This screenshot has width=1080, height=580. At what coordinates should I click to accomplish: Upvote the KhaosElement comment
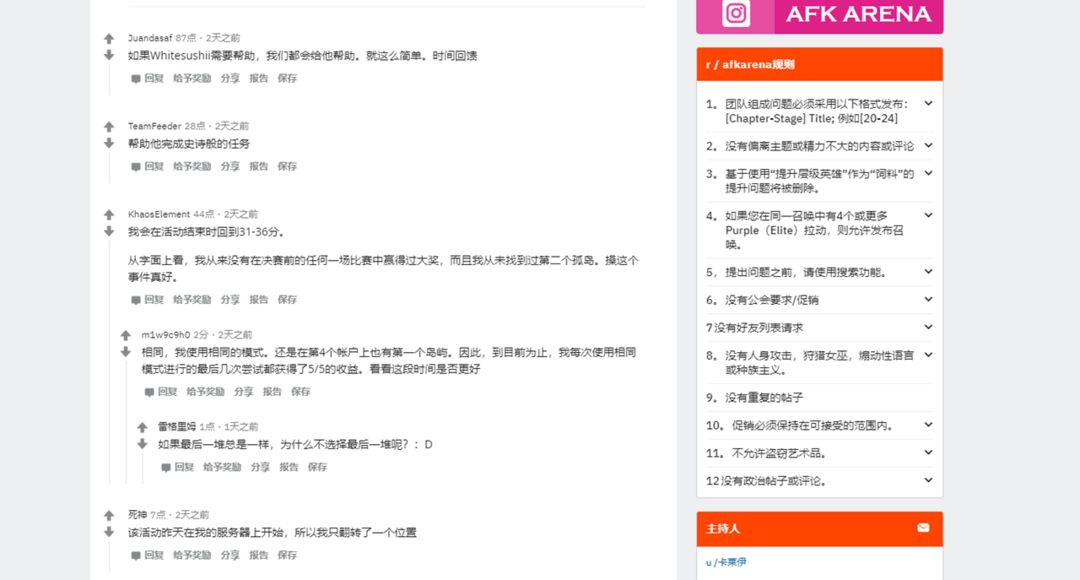point(109,215)
